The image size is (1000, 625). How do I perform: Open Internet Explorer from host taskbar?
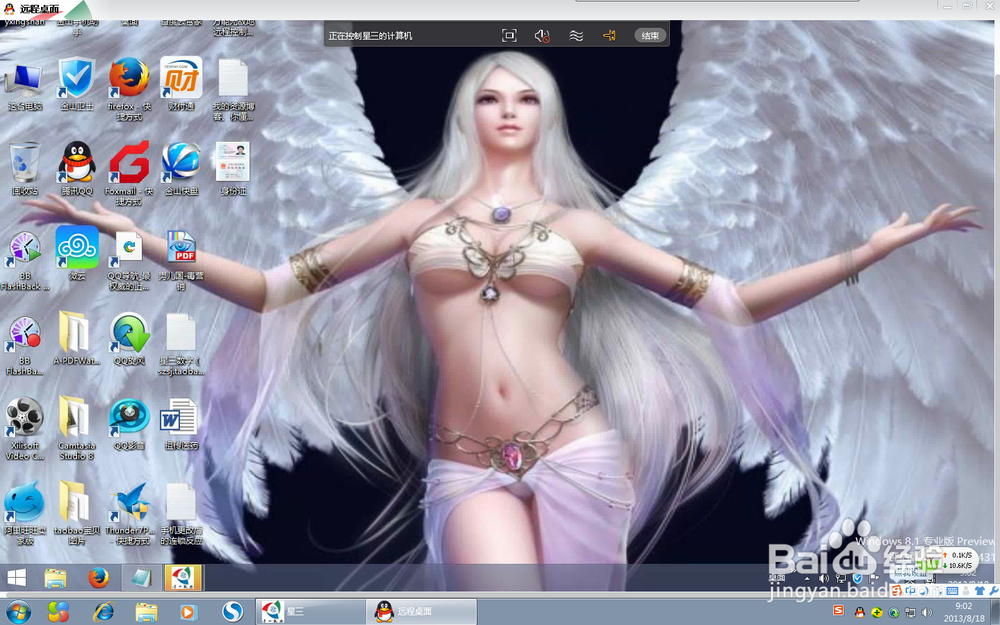(x=103, y=612)
